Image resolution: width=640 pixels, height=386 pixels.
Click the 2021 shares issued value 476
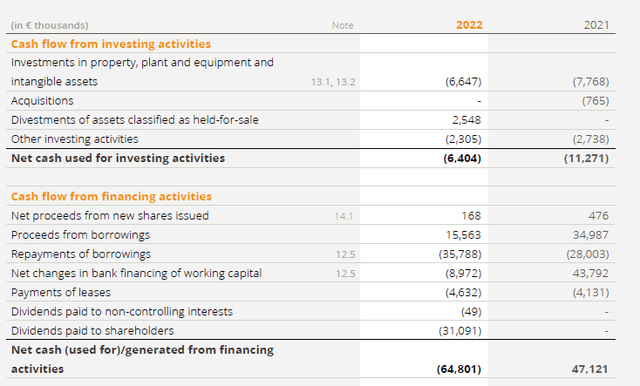598,216
